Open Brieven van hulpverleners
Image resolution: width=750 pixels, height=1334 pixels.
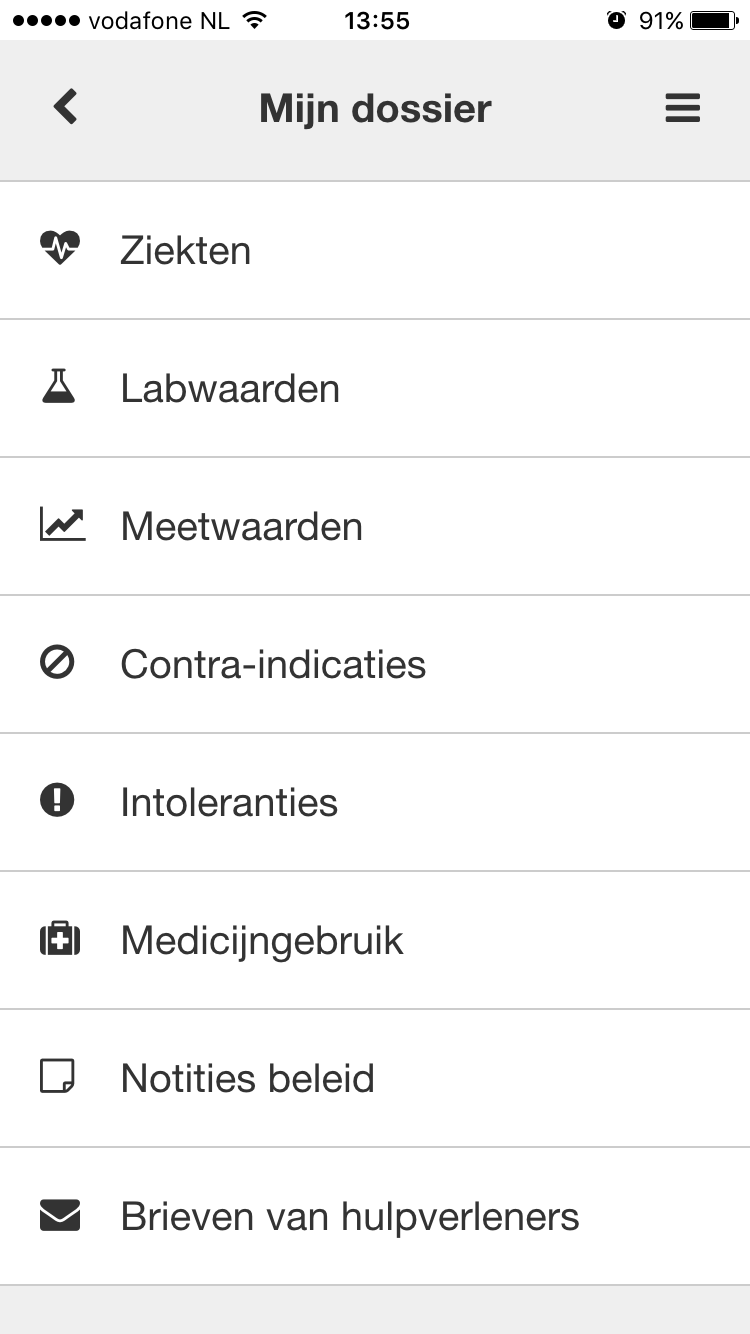(x=375, y=1216)
